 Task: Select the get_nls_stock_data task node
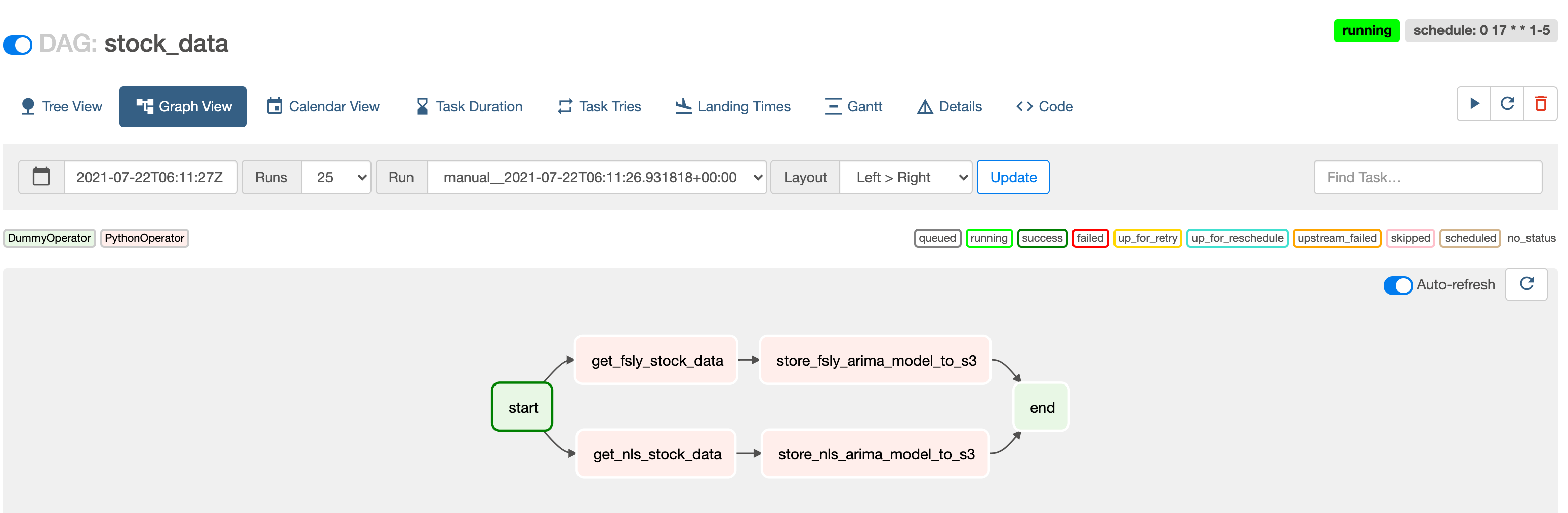point(657,454)
